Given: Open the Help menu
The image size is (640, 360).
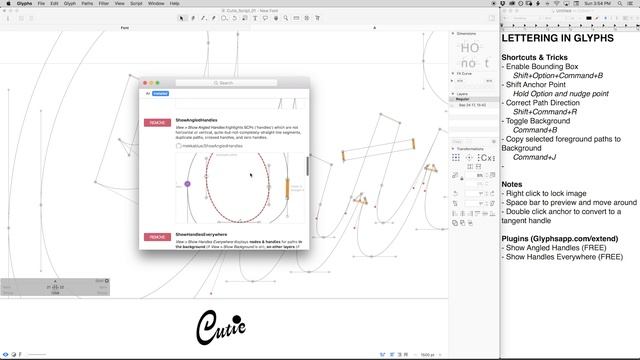Looking at the screenshot, I should pos(174,3).
